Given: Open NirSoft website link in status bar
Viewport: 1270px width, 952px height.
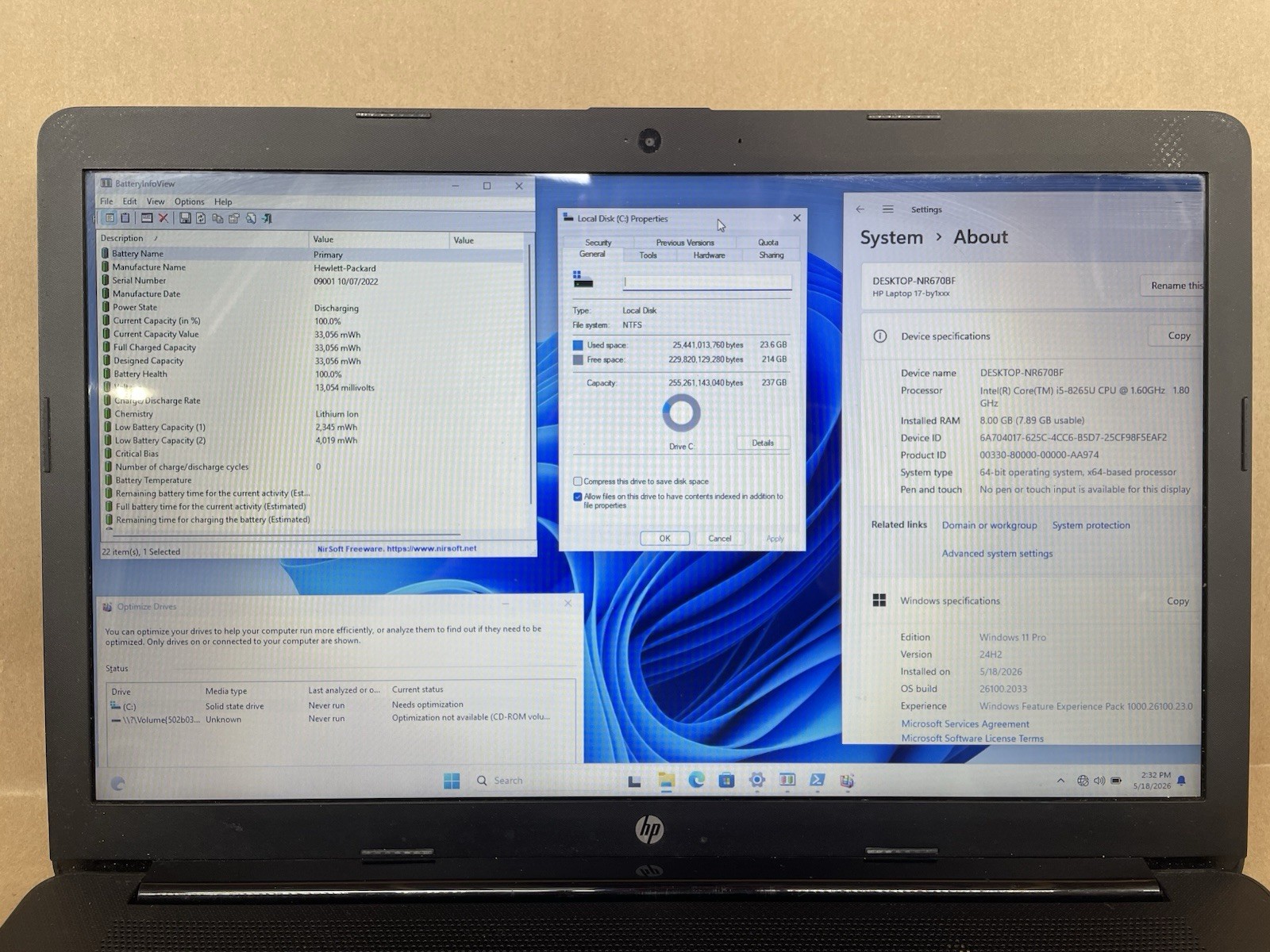Looking at the screenshot, I should [397, 548].
